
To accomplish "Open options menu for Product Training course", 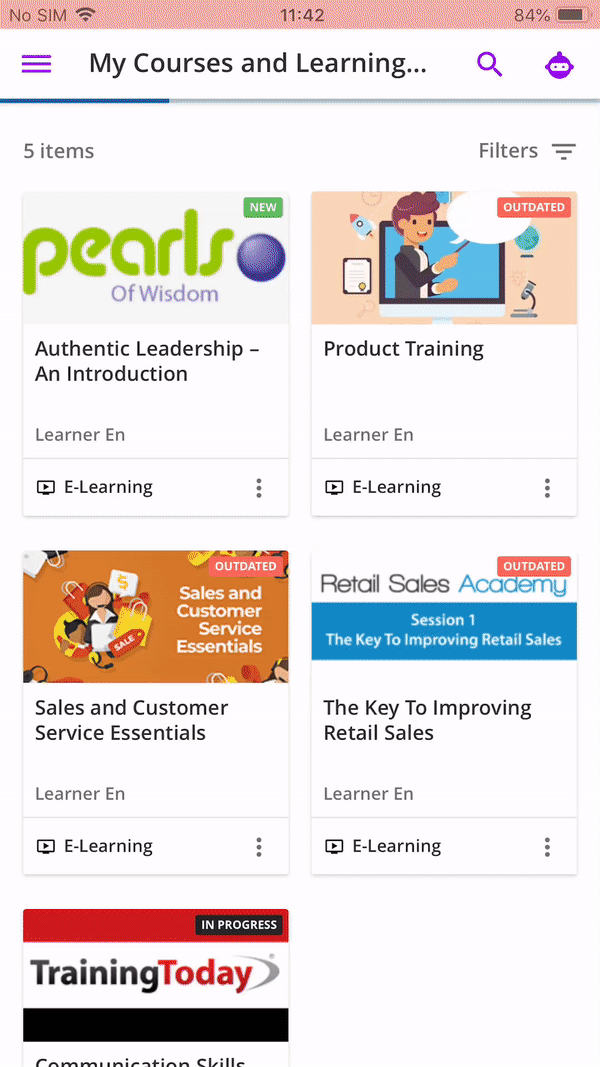I will [x=547, y=488].
